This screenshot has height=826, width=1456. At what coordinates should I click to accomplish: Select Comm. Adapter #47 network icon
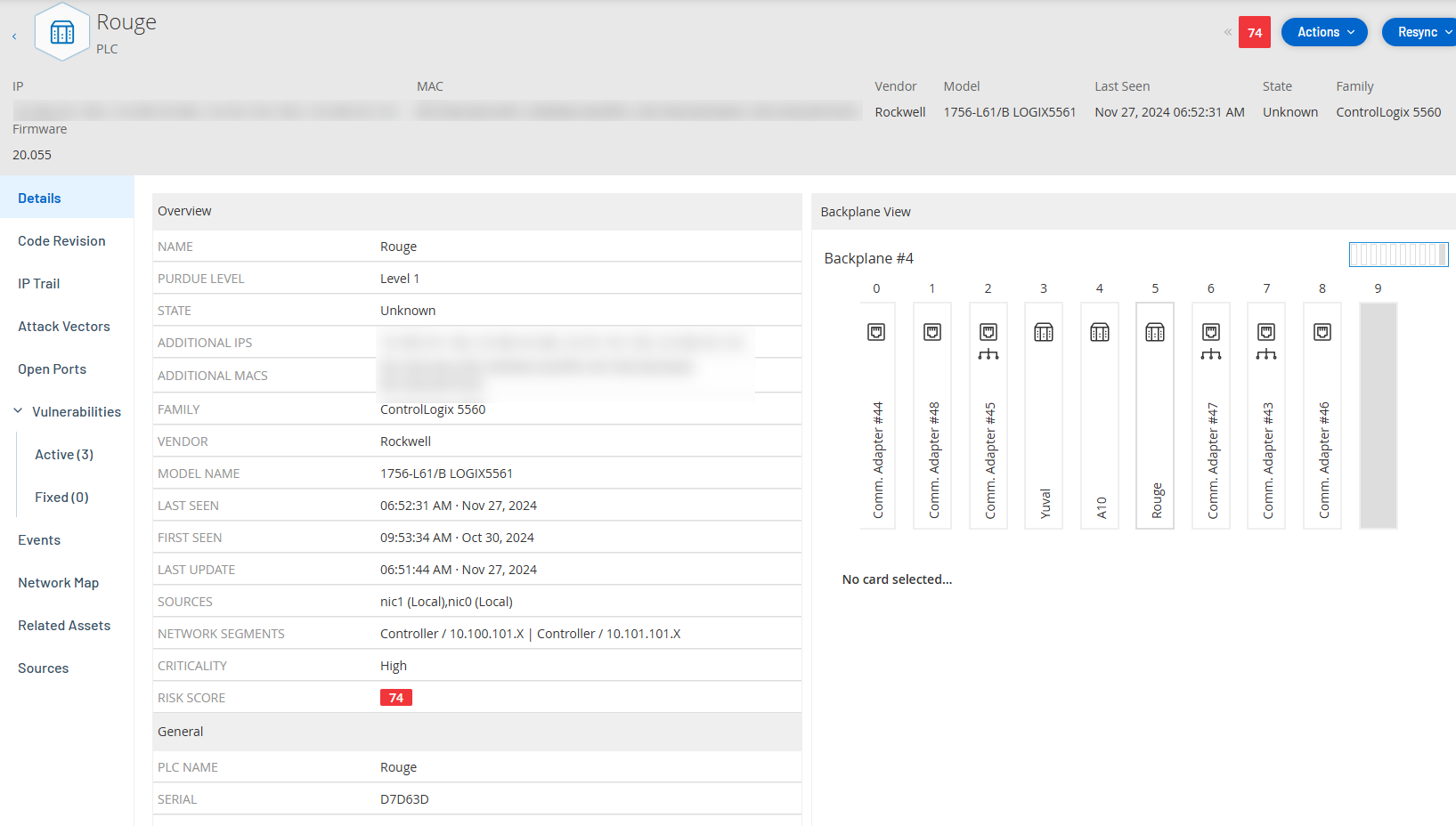click(1211, 354)
